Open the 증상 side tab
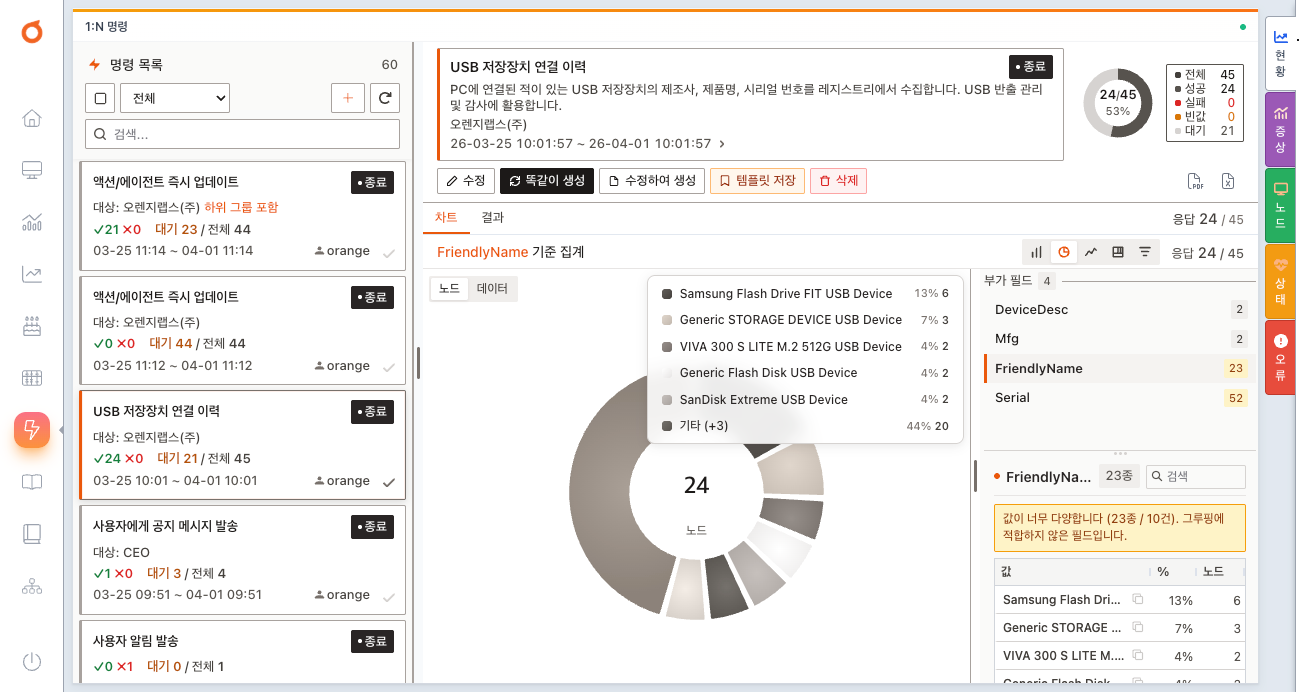1299x692 pixels. [x=1280, y=129]
